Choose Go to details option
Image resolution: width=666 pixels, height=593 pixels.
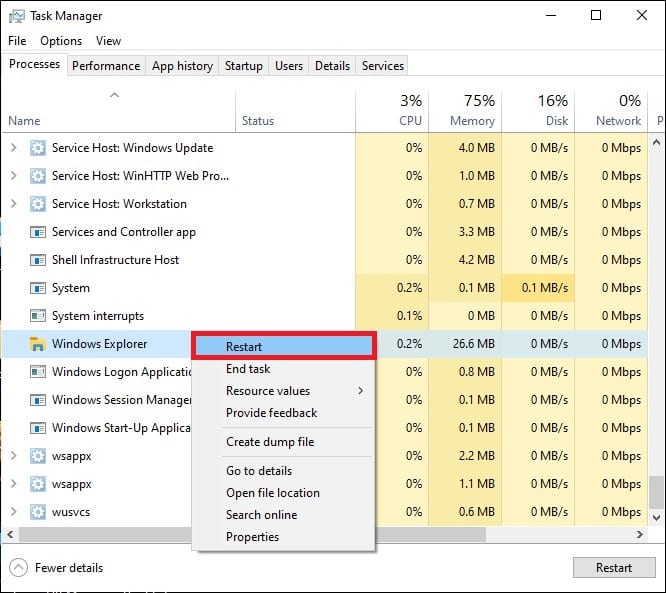click(284, 471)
